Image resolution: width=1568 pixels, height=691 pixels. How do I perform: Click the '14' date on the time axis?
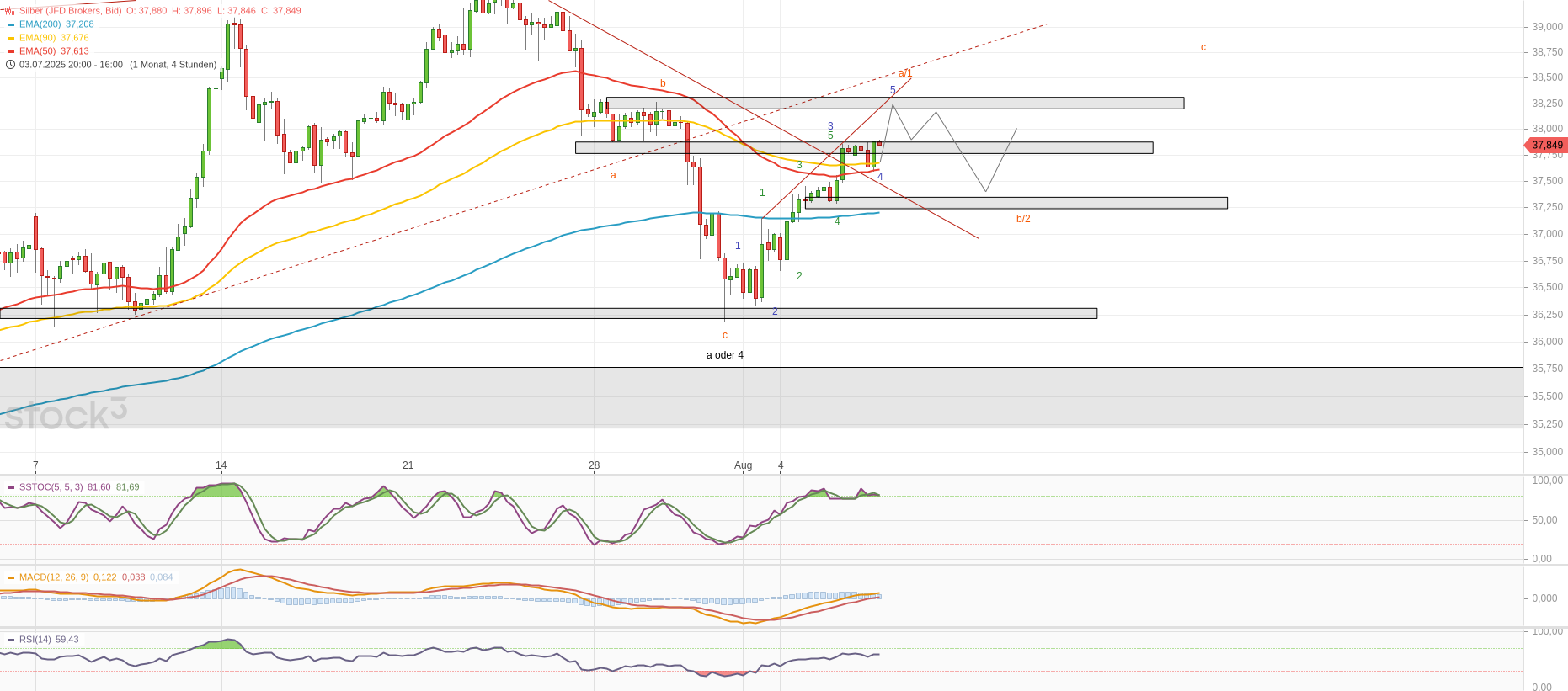[x=221, y=465]
